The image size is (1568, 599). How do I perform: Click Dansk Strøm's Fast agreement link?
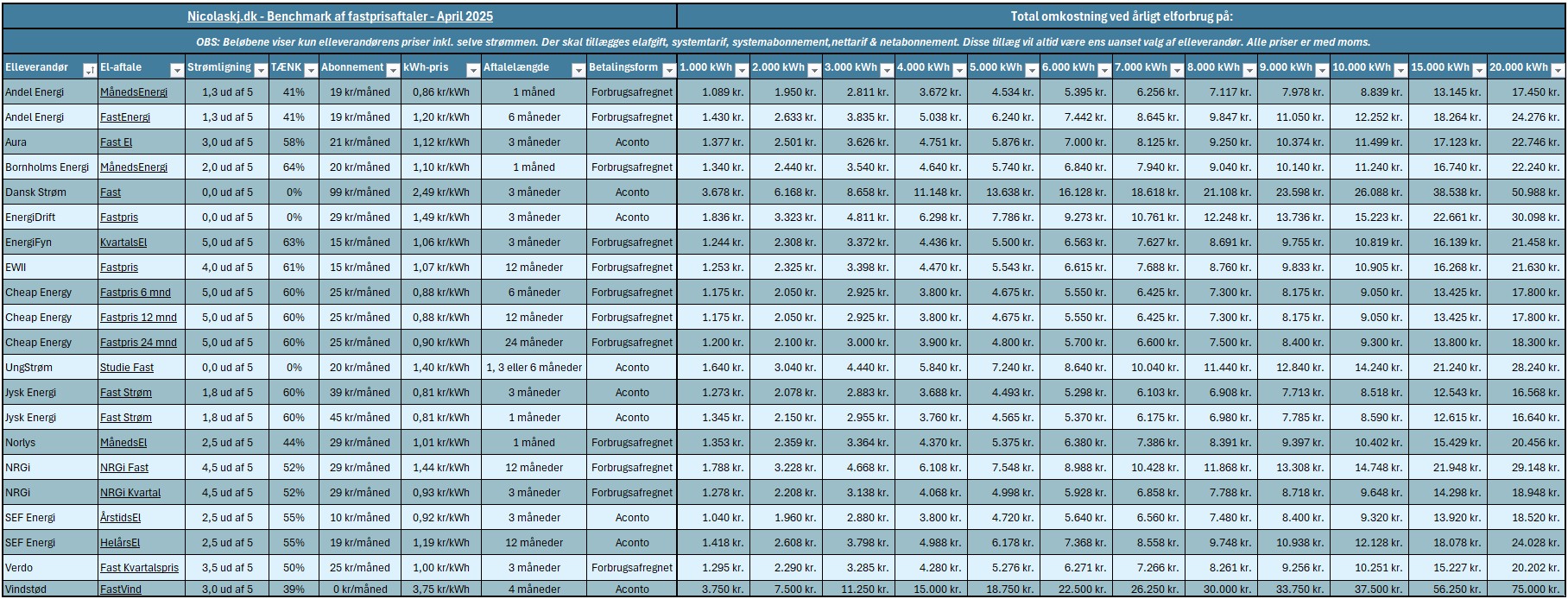111,192
